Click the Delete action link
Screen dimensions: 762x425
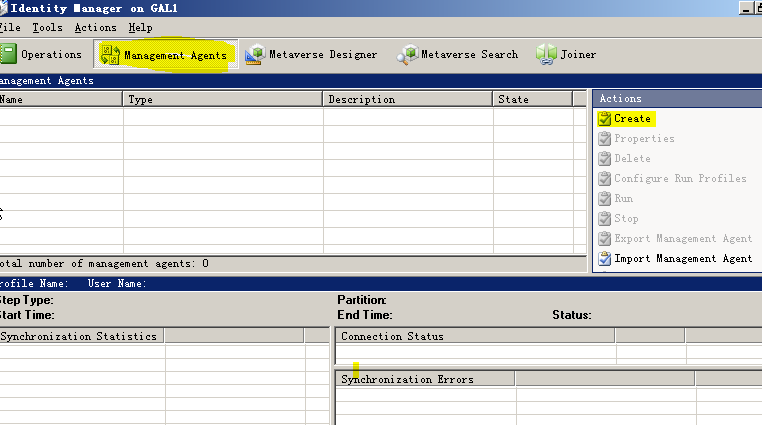coord(632,158)
